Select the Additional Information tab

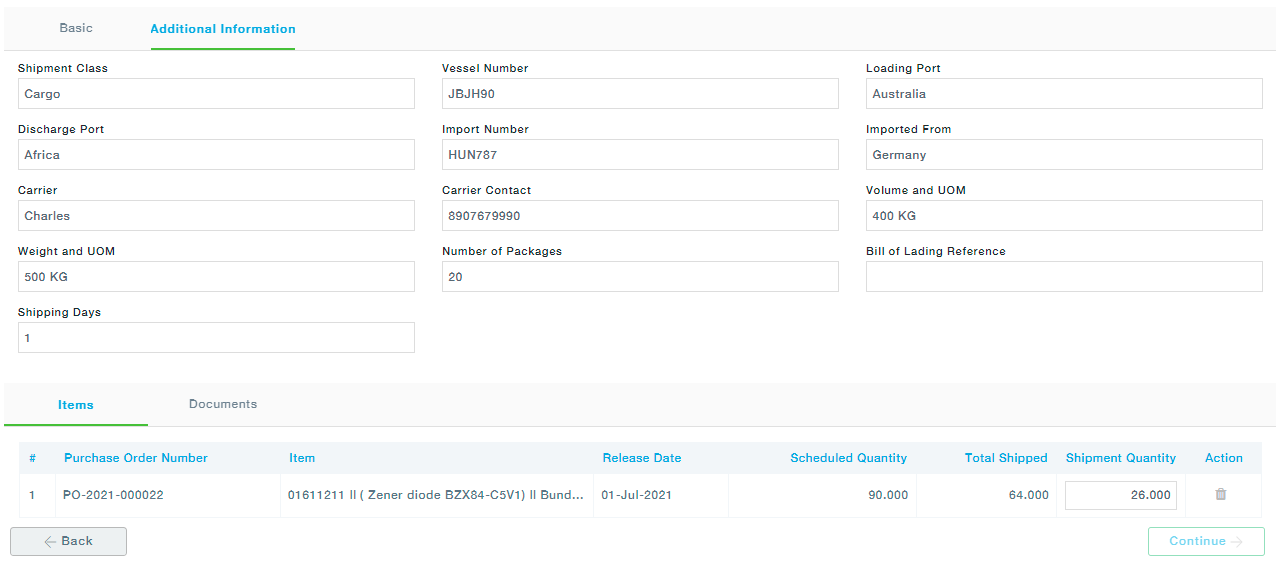click(x=223, y=29)
